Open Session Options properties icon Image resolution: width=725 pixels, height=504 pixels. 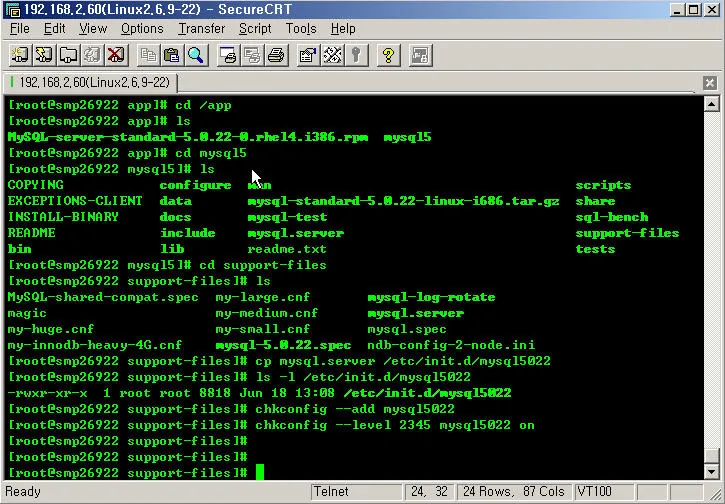click(308, 55)
